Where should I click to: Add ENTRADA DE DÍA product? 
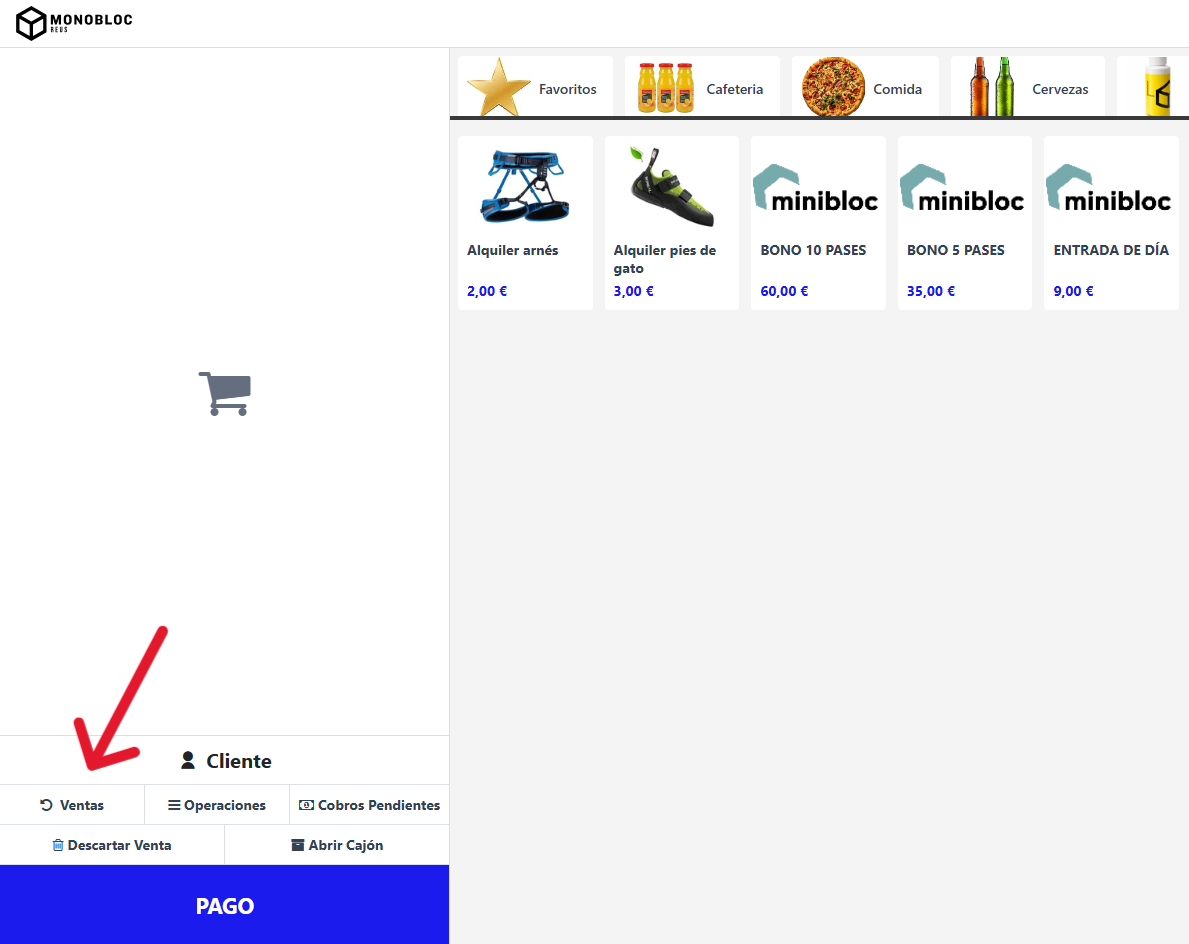[1111, 223]
